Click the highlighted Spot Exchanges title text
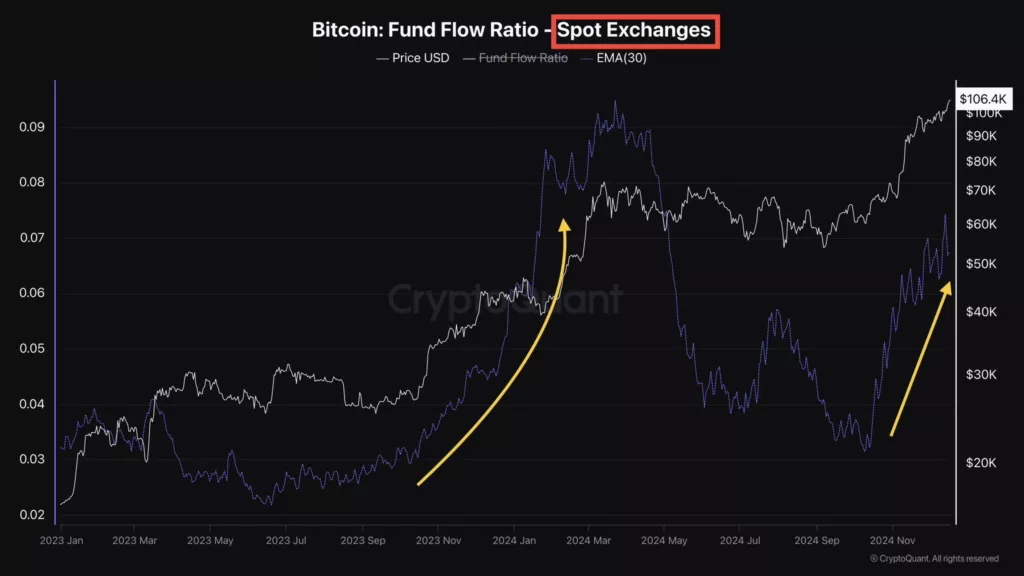Screen dimensions: 1024x576 (x=634, y=30)
